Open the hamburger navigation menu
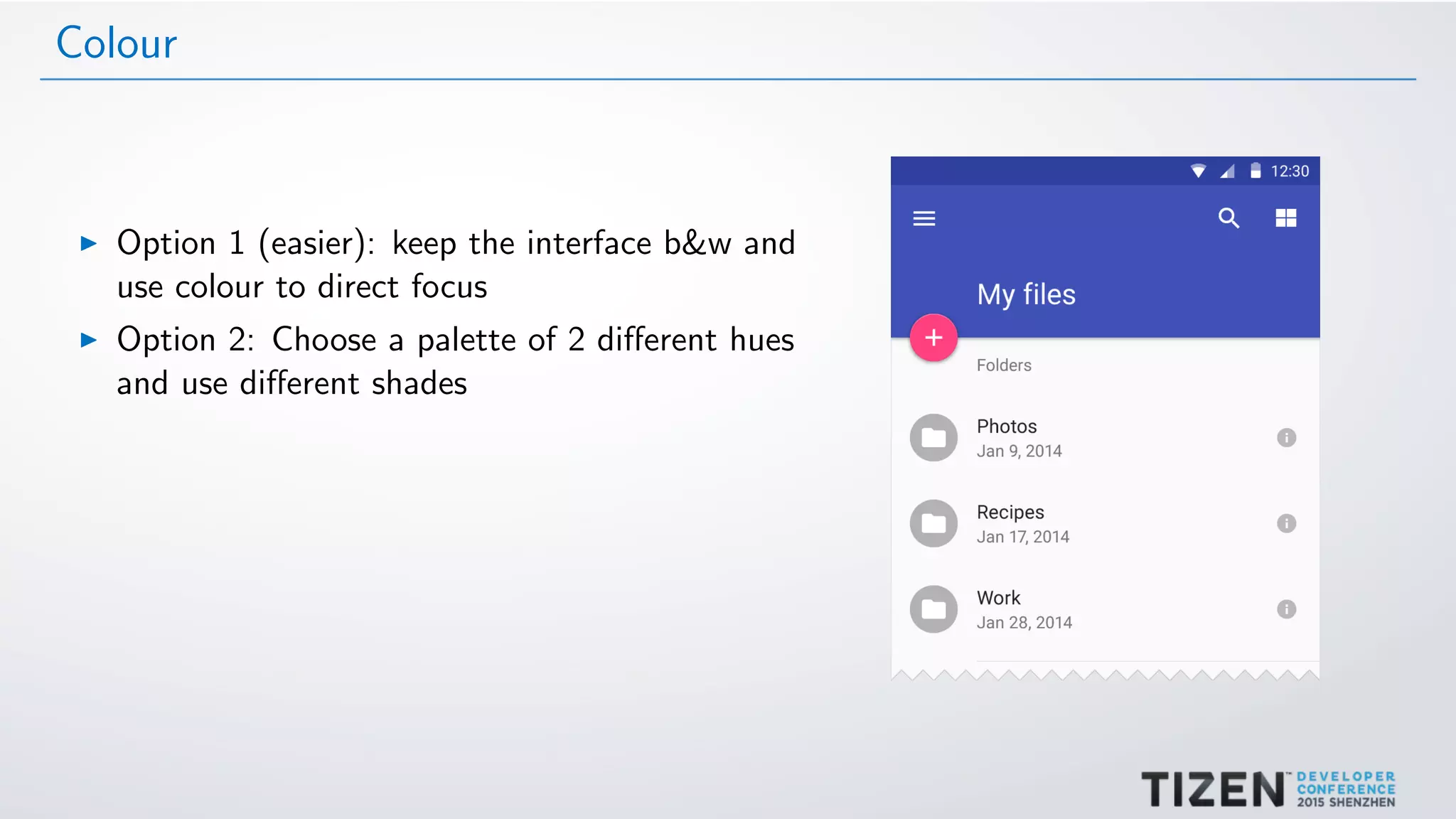The width and height of the screenshot is (1456, 819). tap(924, 218)
